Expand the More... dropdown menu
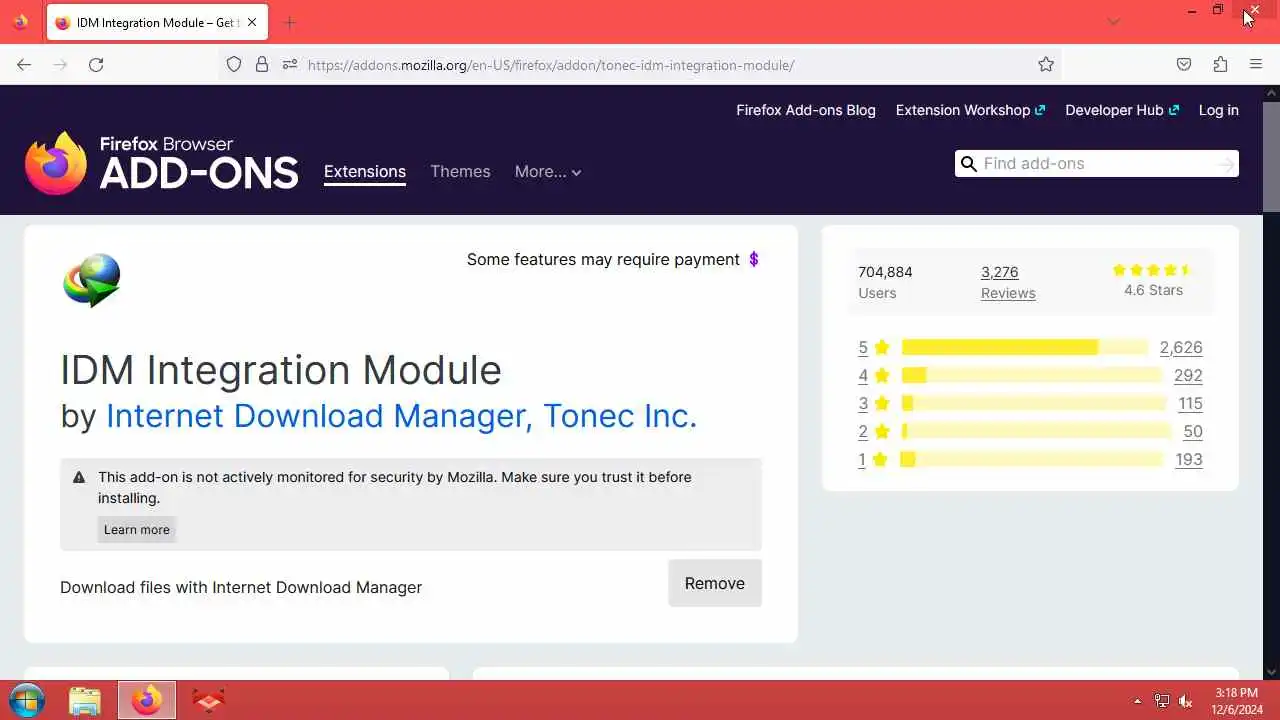The width and height of the screenshot is (1280, 720). click(x=548, y=172)
